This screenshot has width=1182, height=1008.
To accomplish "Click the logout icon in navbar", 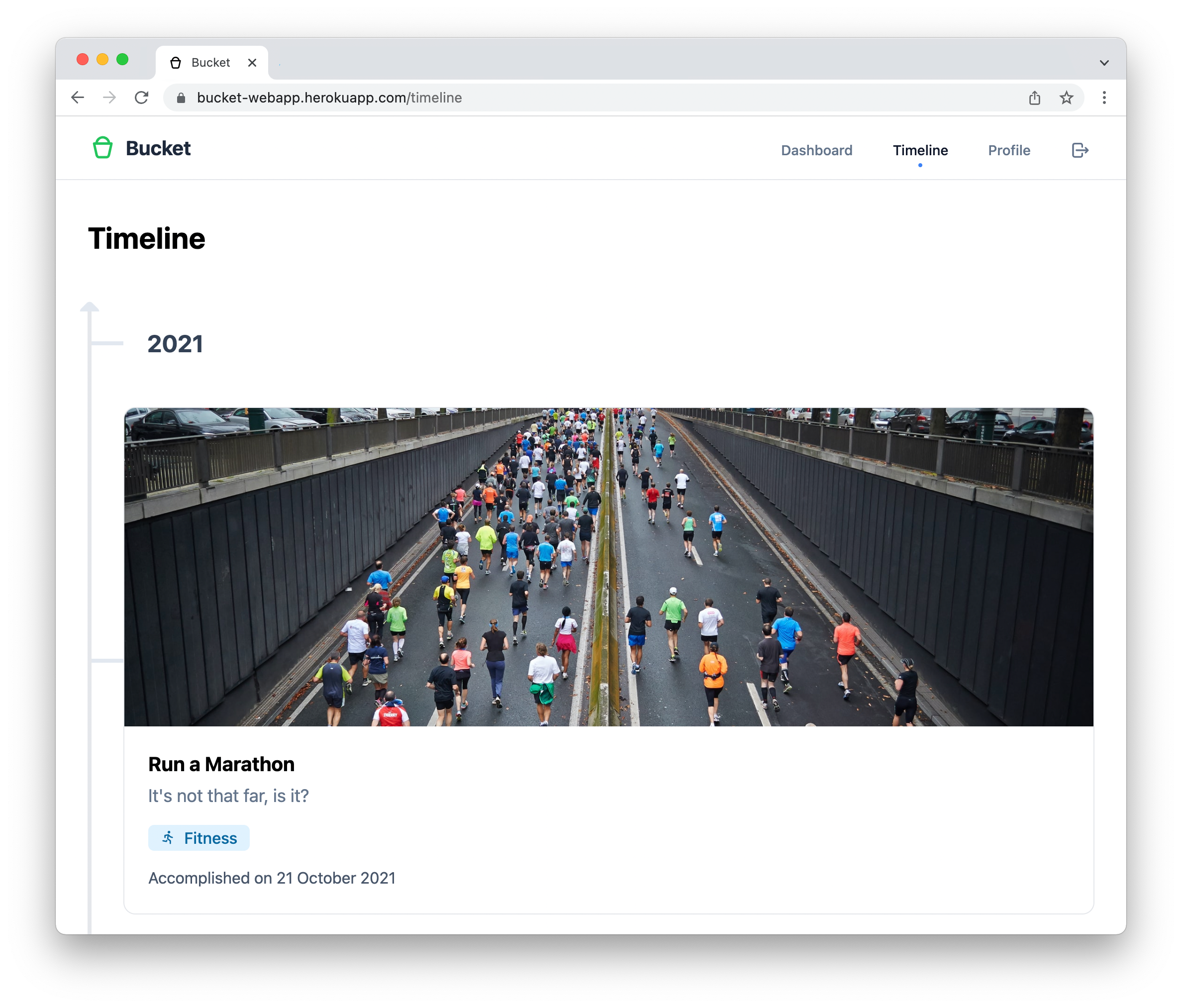I will [x=1080, y=151].
